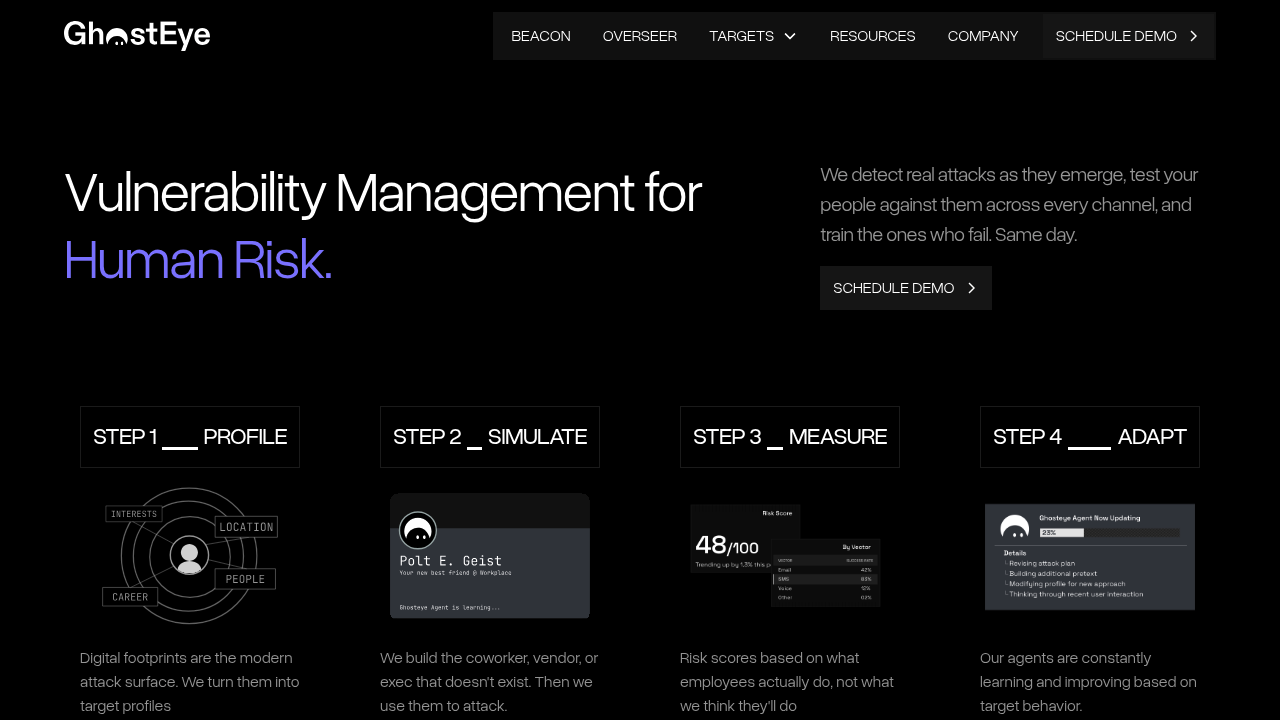1280x720 pixels.
Task: Click the GhostEye logo
Action: tap(137, 36)
